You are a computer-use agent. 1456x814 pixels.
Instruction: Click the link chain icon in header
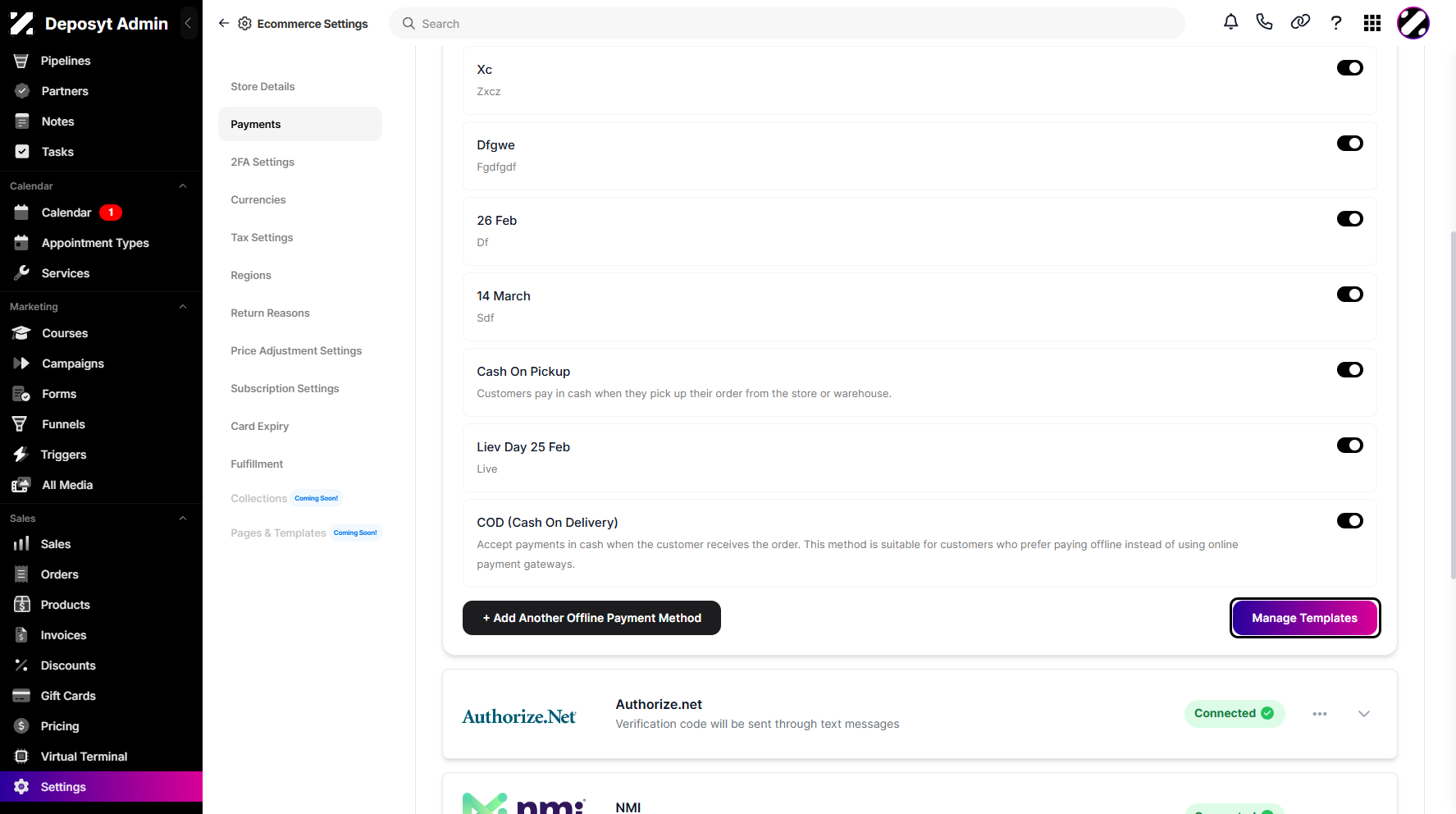click(1300, 22)
